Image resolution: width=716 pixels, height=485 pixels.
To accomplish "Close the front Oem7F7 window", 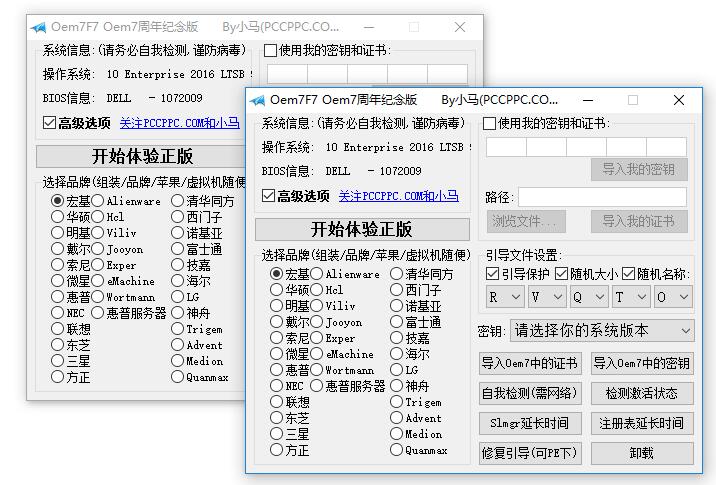I will (679, 100).
